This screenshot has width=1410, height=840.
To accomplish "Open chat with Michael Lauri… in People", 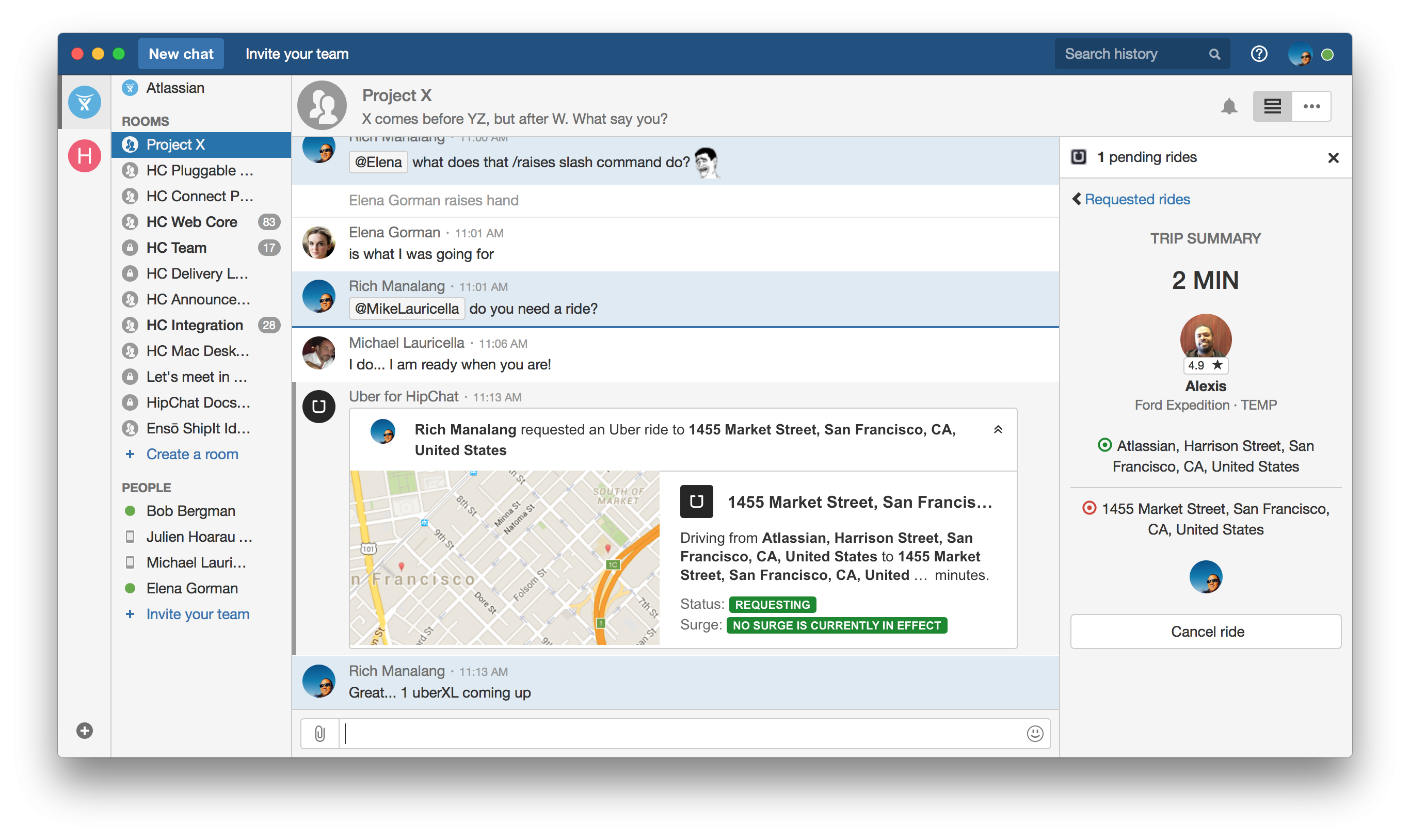I will click(x=201, y=562).
